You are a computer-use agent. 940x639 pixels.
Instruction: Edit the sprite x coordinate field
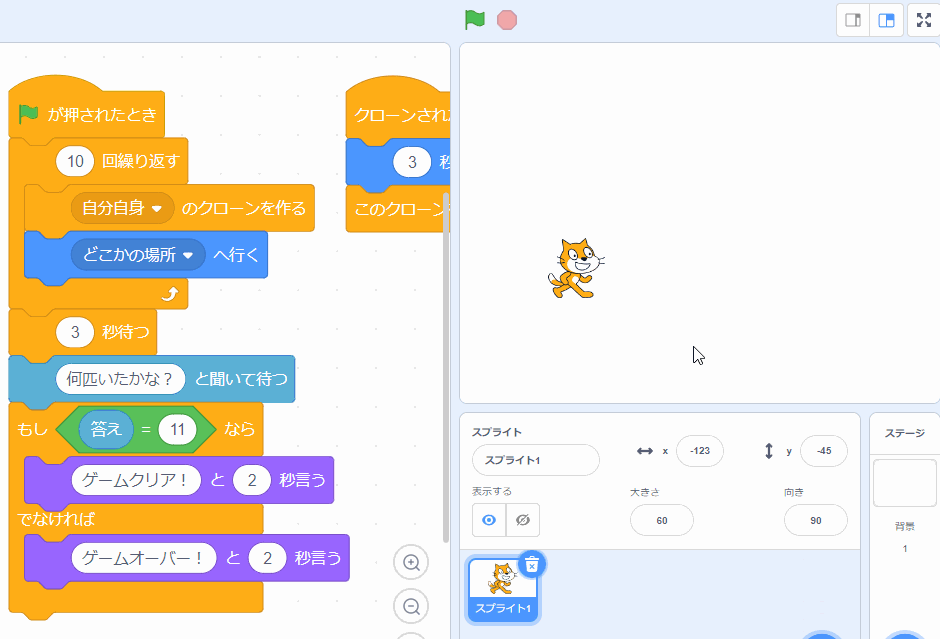[699, 451]
